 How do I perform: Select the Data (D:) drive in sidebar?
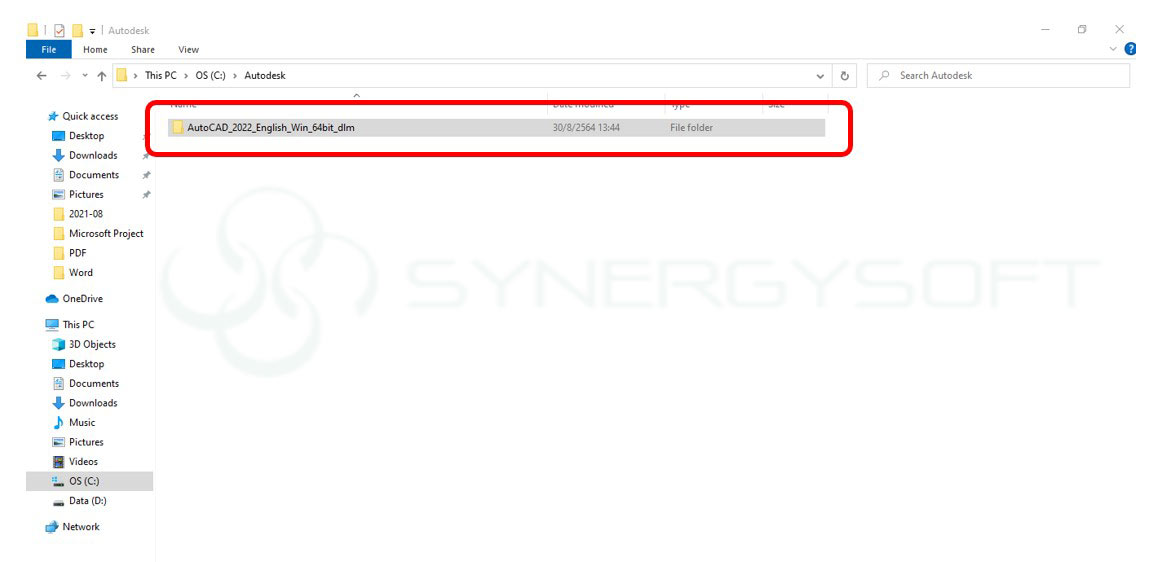point(88,501)
